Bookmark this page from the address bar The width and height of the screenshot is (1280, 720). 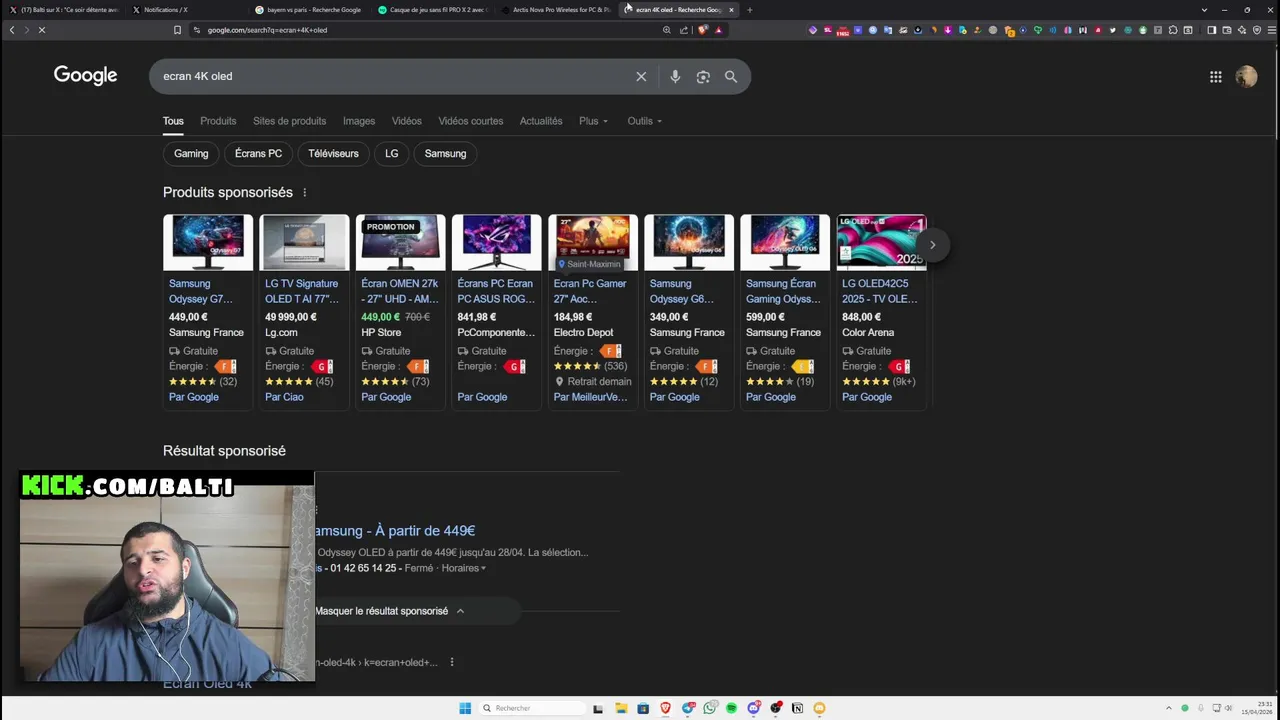click(x=177, y=30)
